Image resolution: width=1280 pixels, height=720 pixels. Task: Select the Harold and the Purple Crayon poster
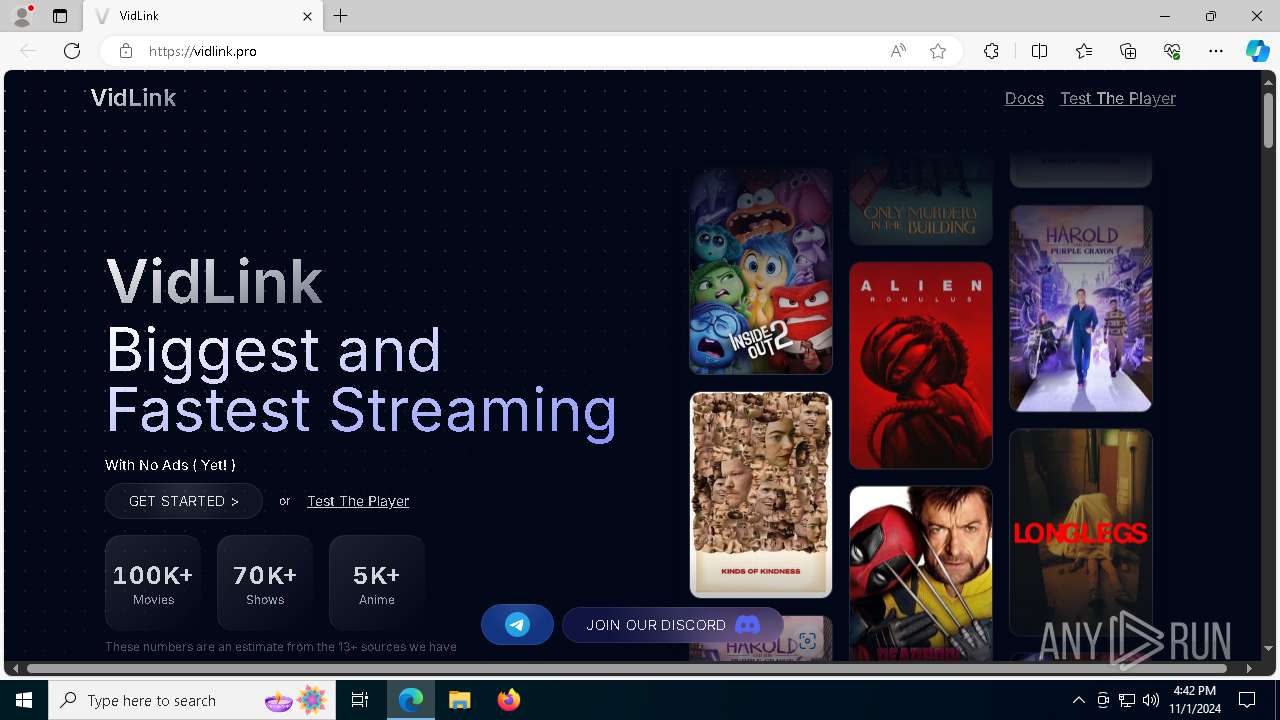pos(1081,309)
